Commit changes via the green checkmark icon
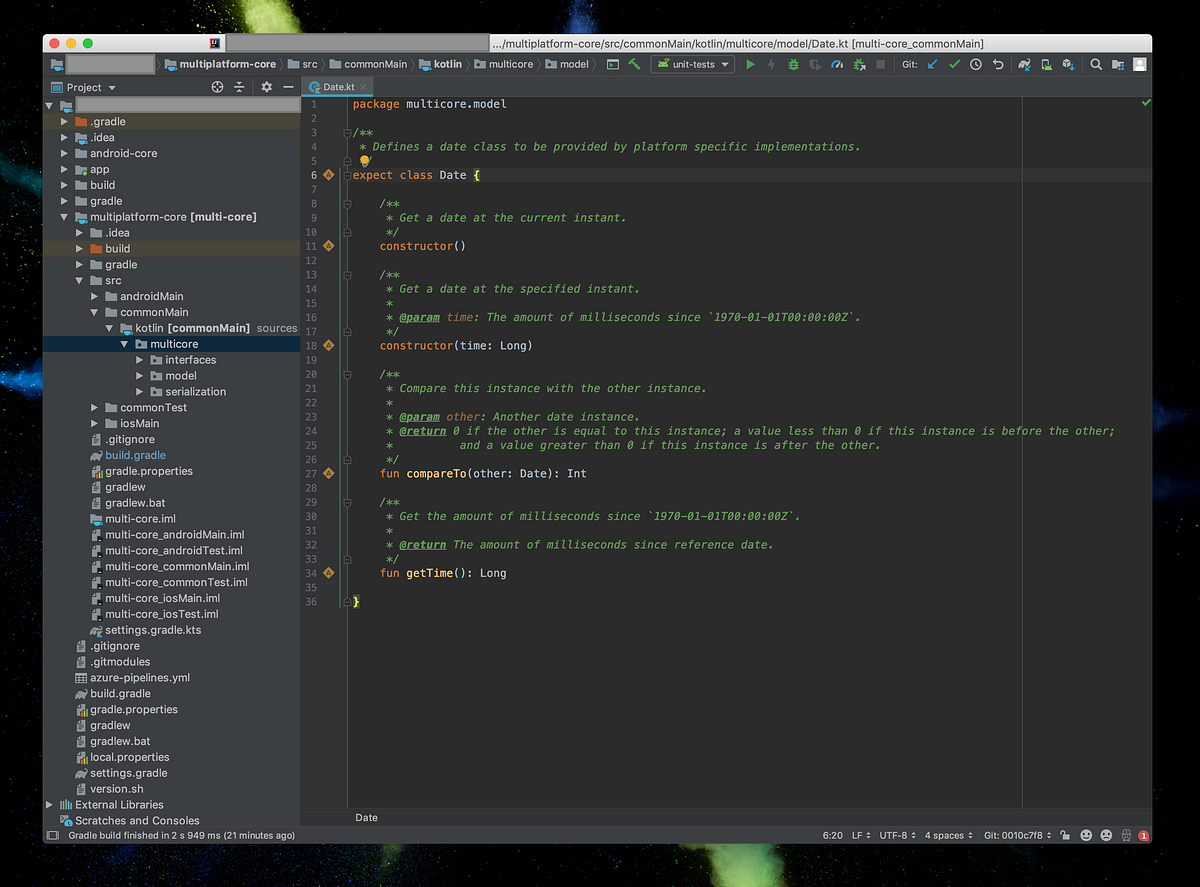1200x887 pixels. point(955,63)
